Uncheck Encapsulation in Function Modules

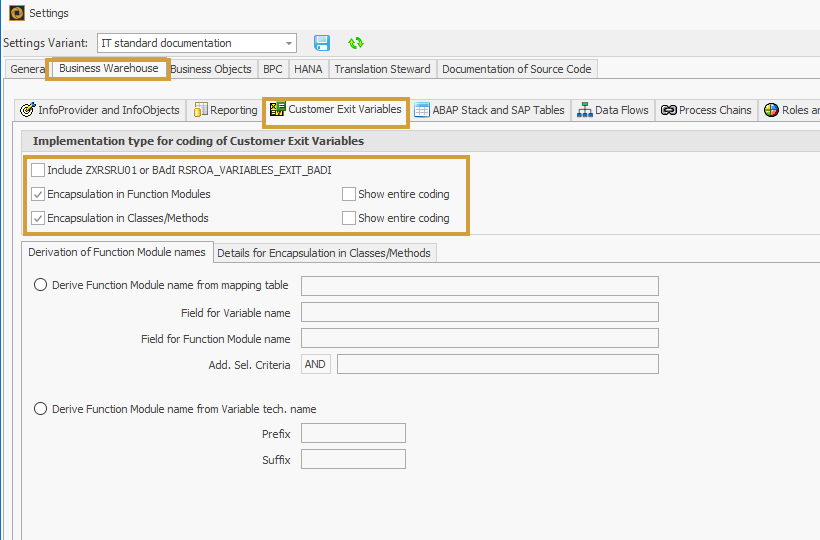[38, 194]
